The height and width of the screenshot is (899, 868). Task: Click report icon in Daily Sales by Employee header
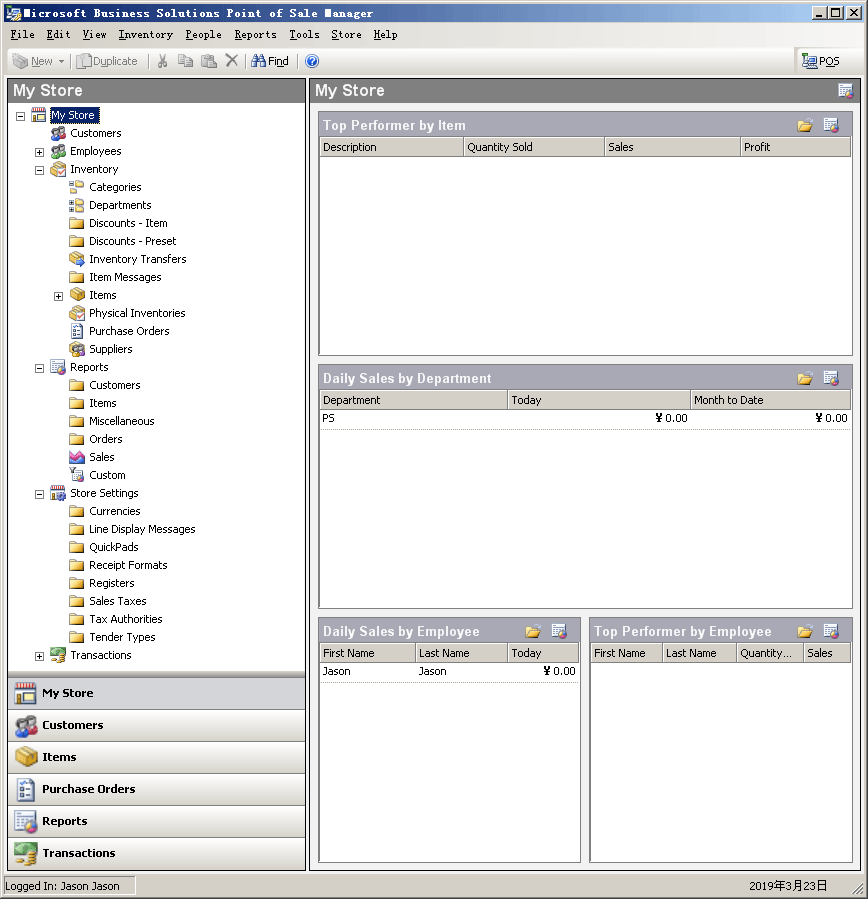559,631
